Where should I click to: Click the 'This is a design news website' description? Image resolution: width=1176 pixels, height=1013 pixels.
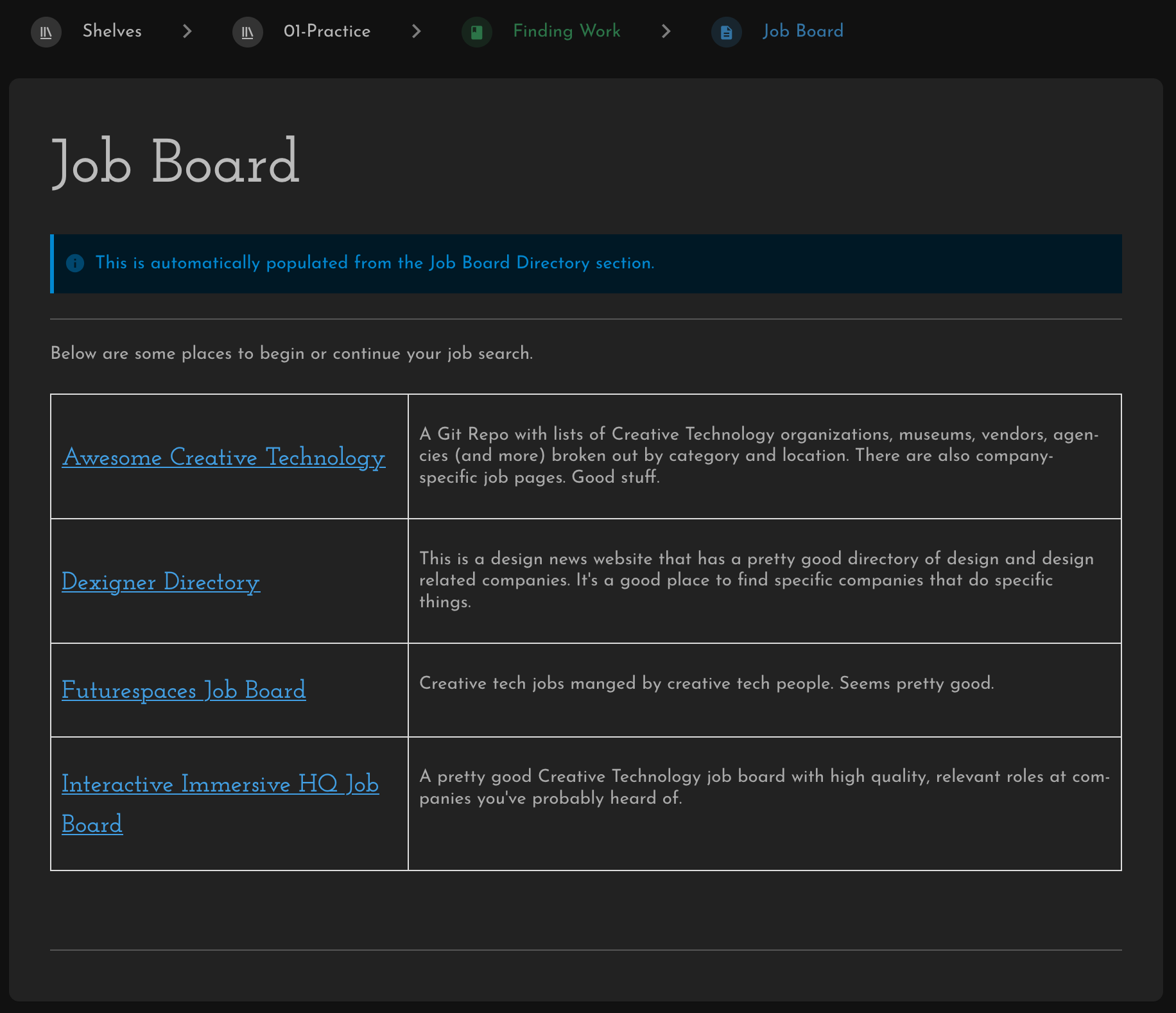click(x=756, y=580)
